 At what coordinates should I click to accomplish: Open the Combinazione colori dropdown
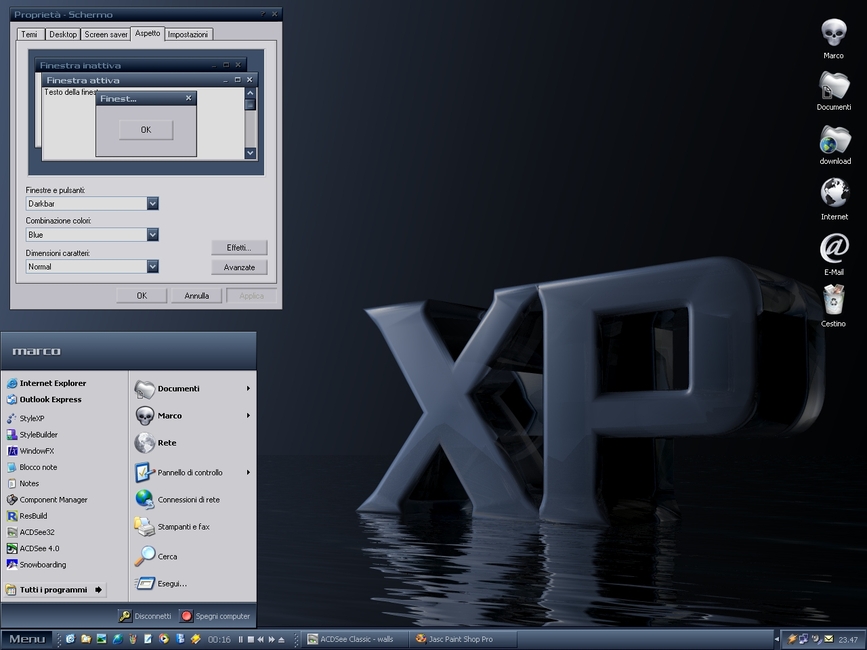[x=153, y=235]
